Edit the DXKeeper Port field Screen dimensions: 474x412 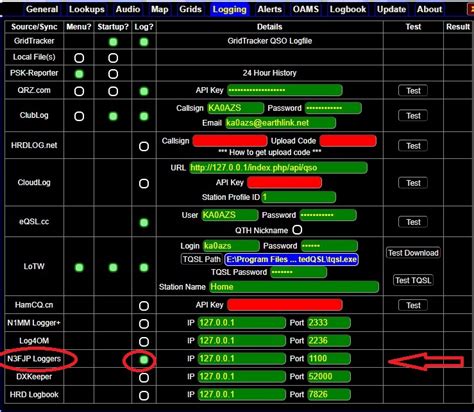329,377
